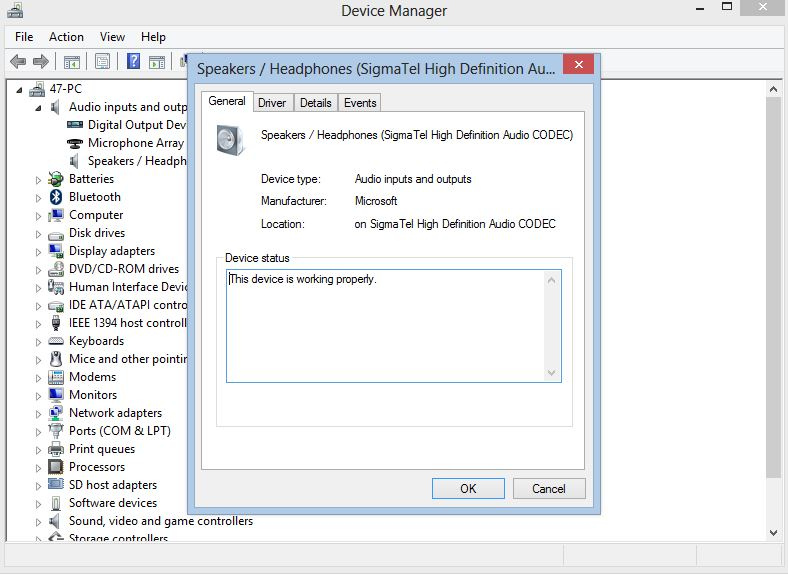Expand the Display adapters node
This screenshot has width=788, height=576.
click(39, 252)
